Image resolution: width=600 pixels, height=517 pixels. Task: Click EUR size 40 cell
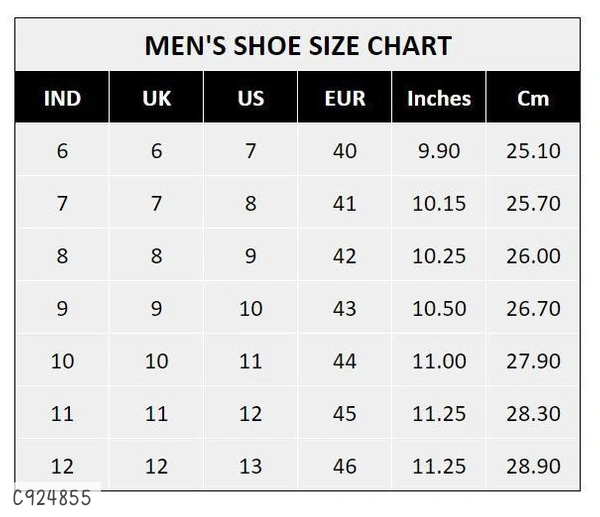345,151
